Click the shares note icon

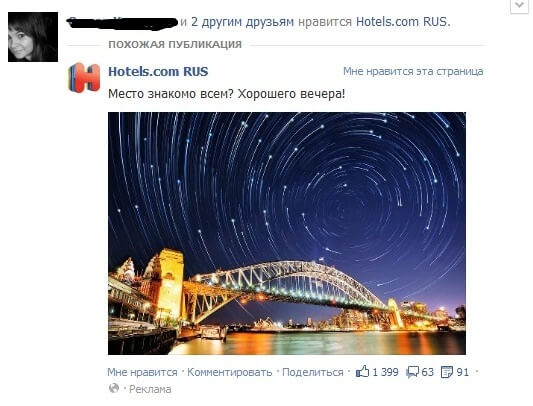point(447,372)
